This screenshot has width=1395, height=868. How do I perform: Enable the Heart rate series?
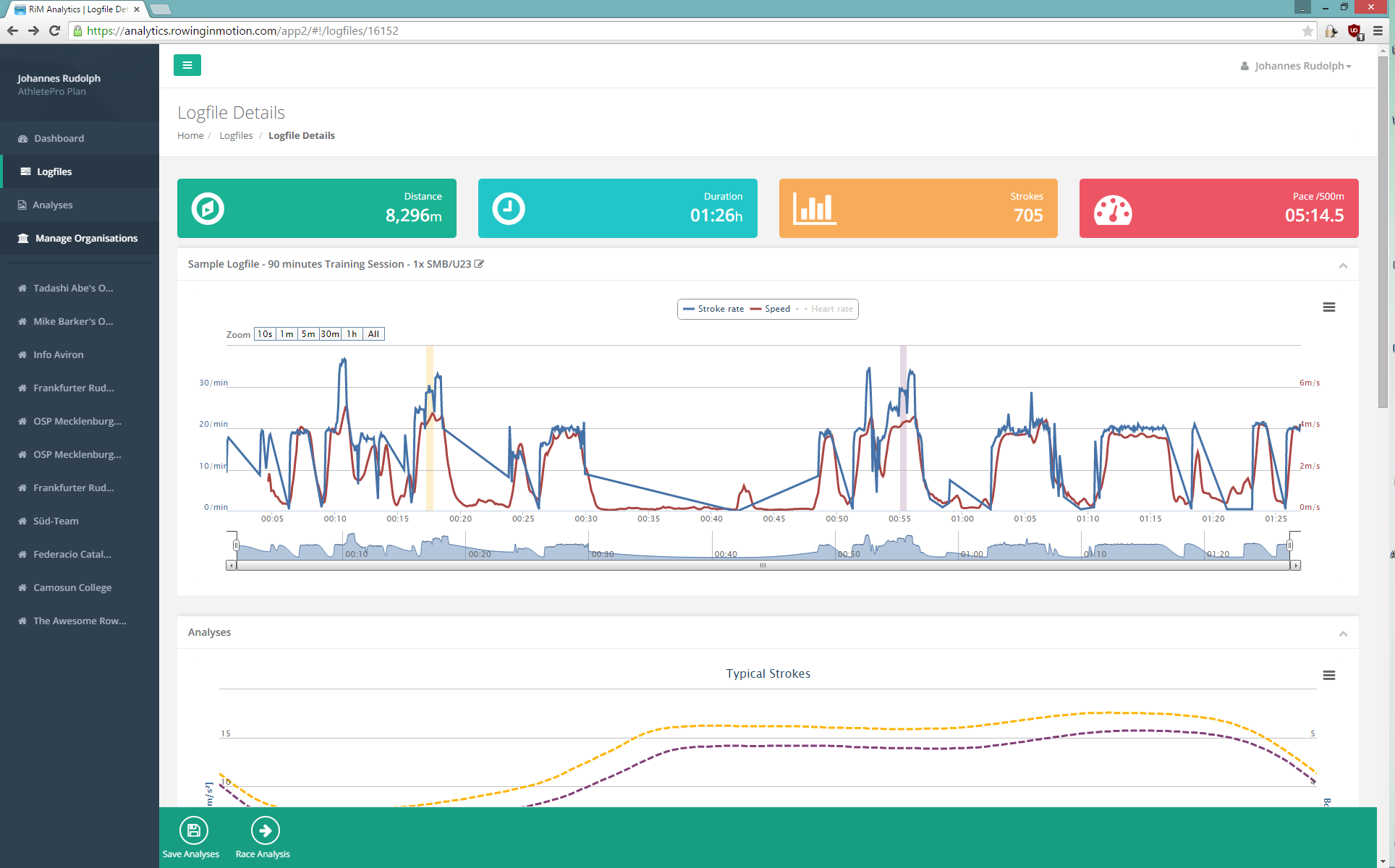[825, 309]
